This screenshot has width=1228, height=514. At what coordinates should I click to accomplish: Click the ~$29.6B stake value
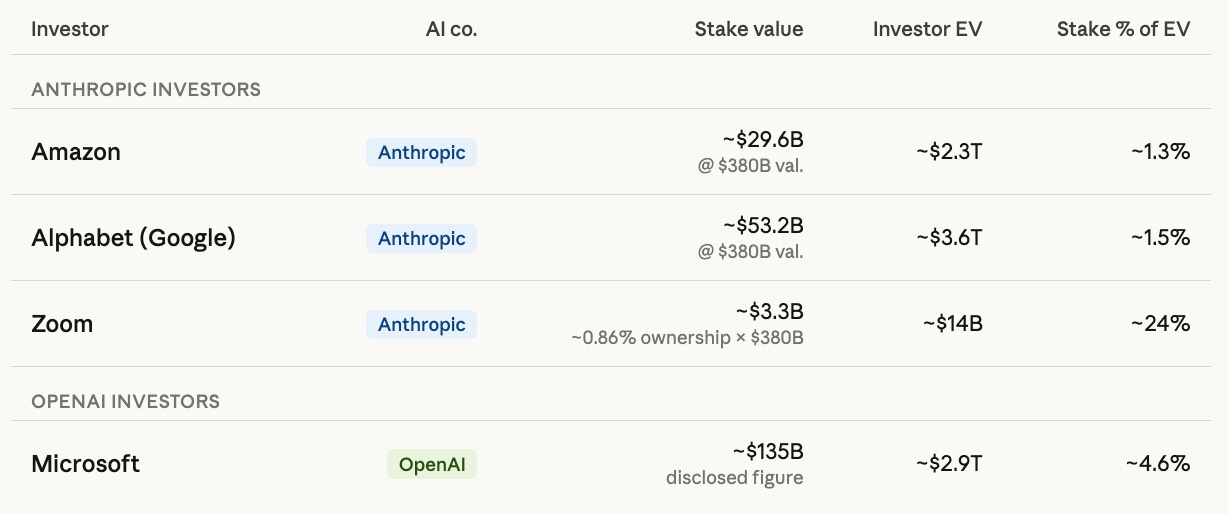click(763, 140)
